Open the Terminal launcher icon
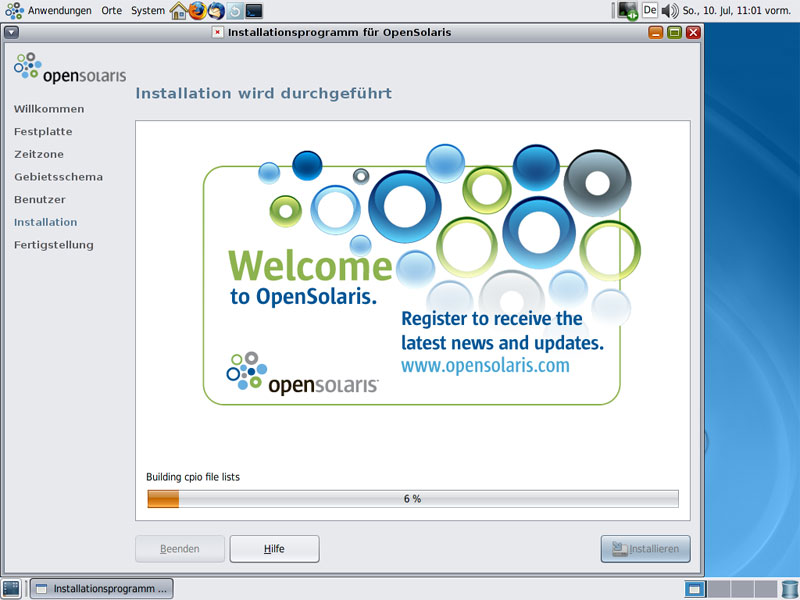Image resolution: width=800 pixels, height=600 pixels. click(254, 11)
